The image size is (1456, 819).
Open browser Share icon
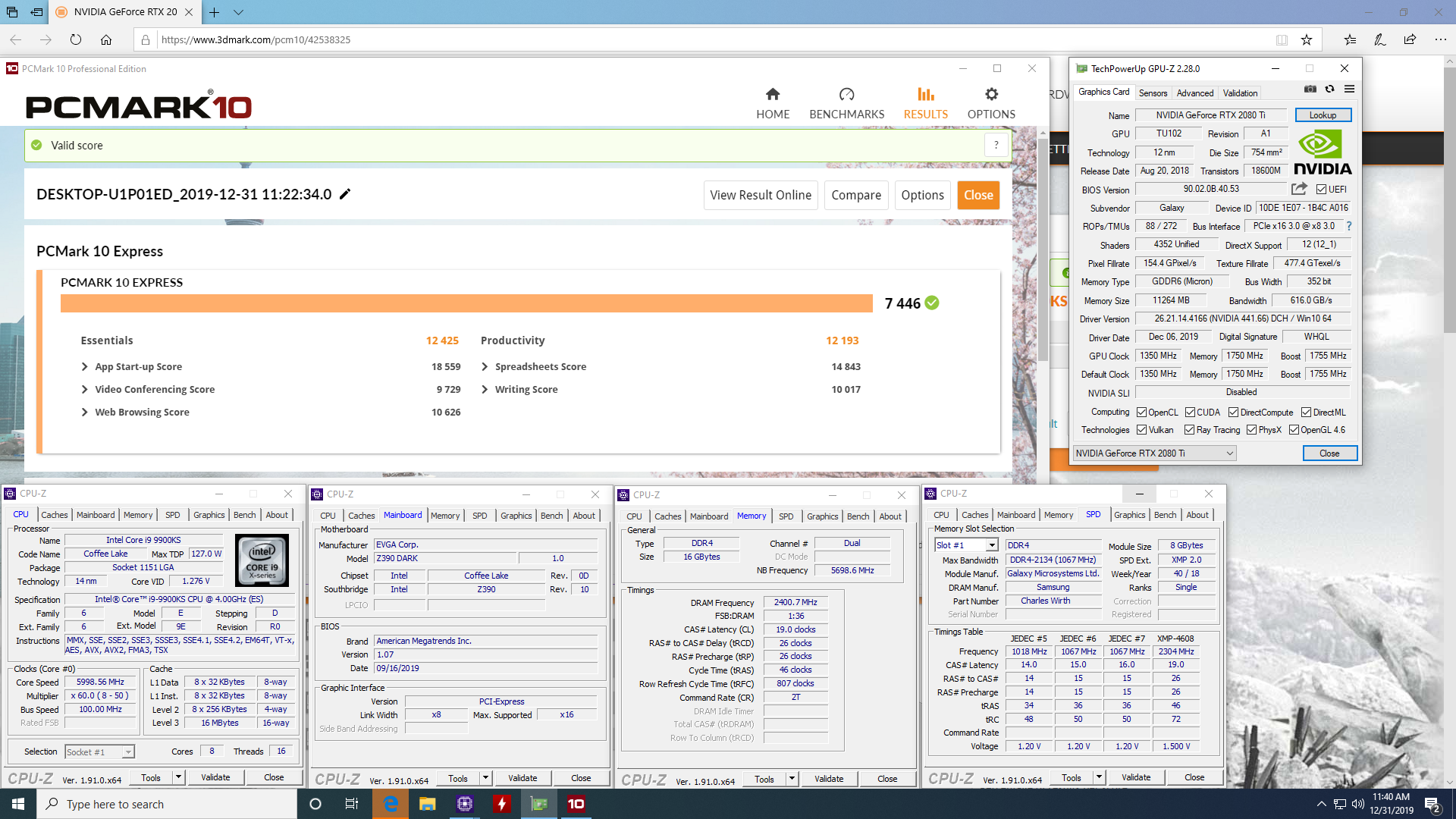1410,39
